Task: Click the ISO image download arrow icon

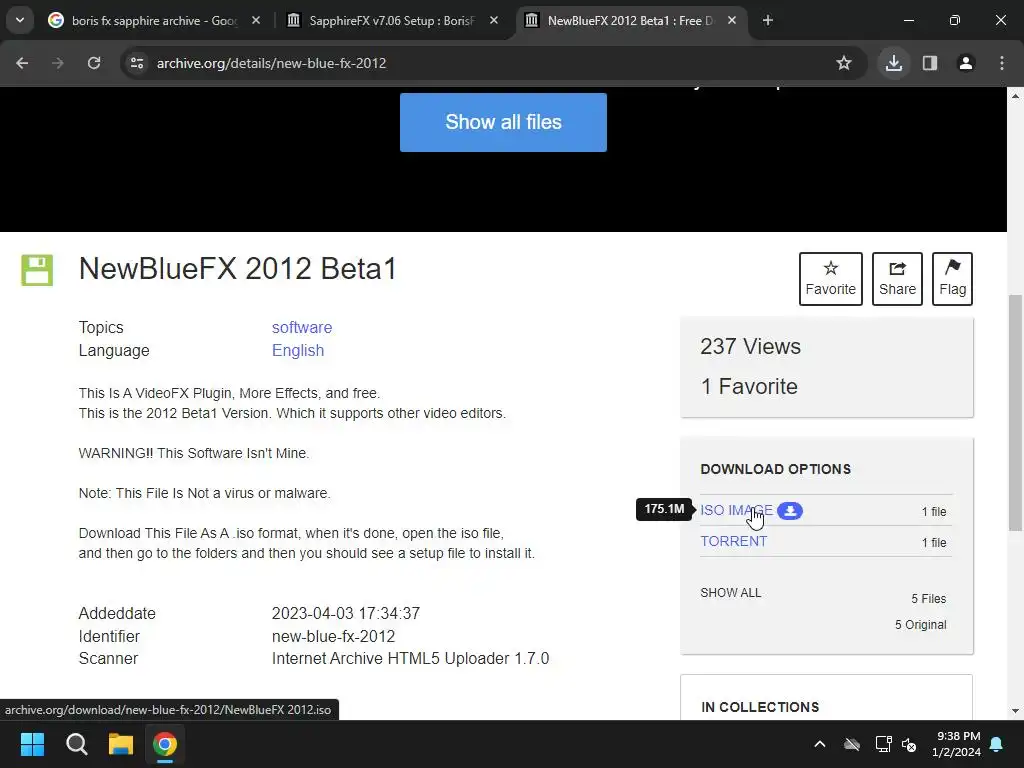Action: pos(790,511)
